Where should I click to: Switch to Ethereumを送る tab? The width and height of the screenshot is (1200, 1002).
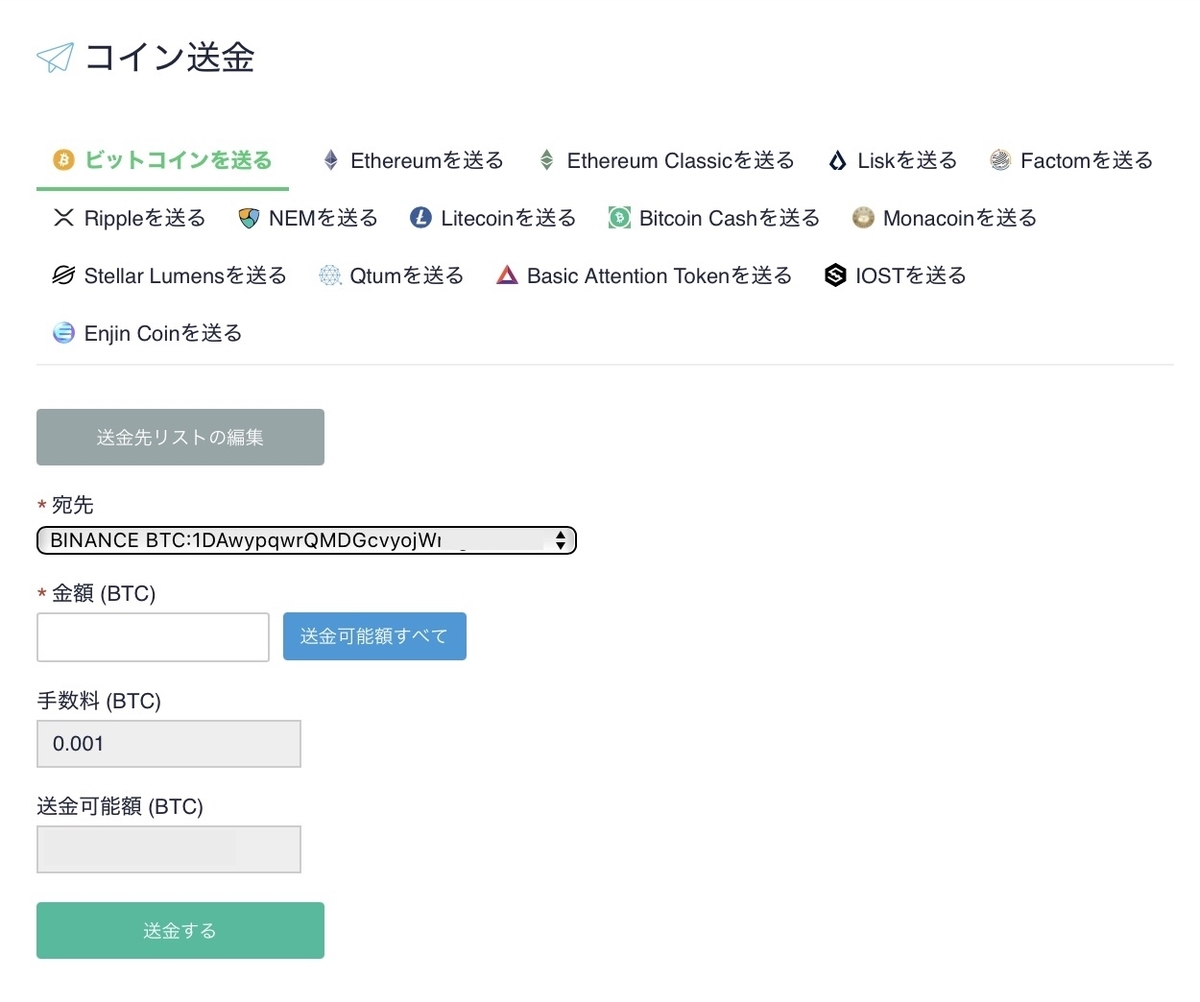tap(414, 160)
